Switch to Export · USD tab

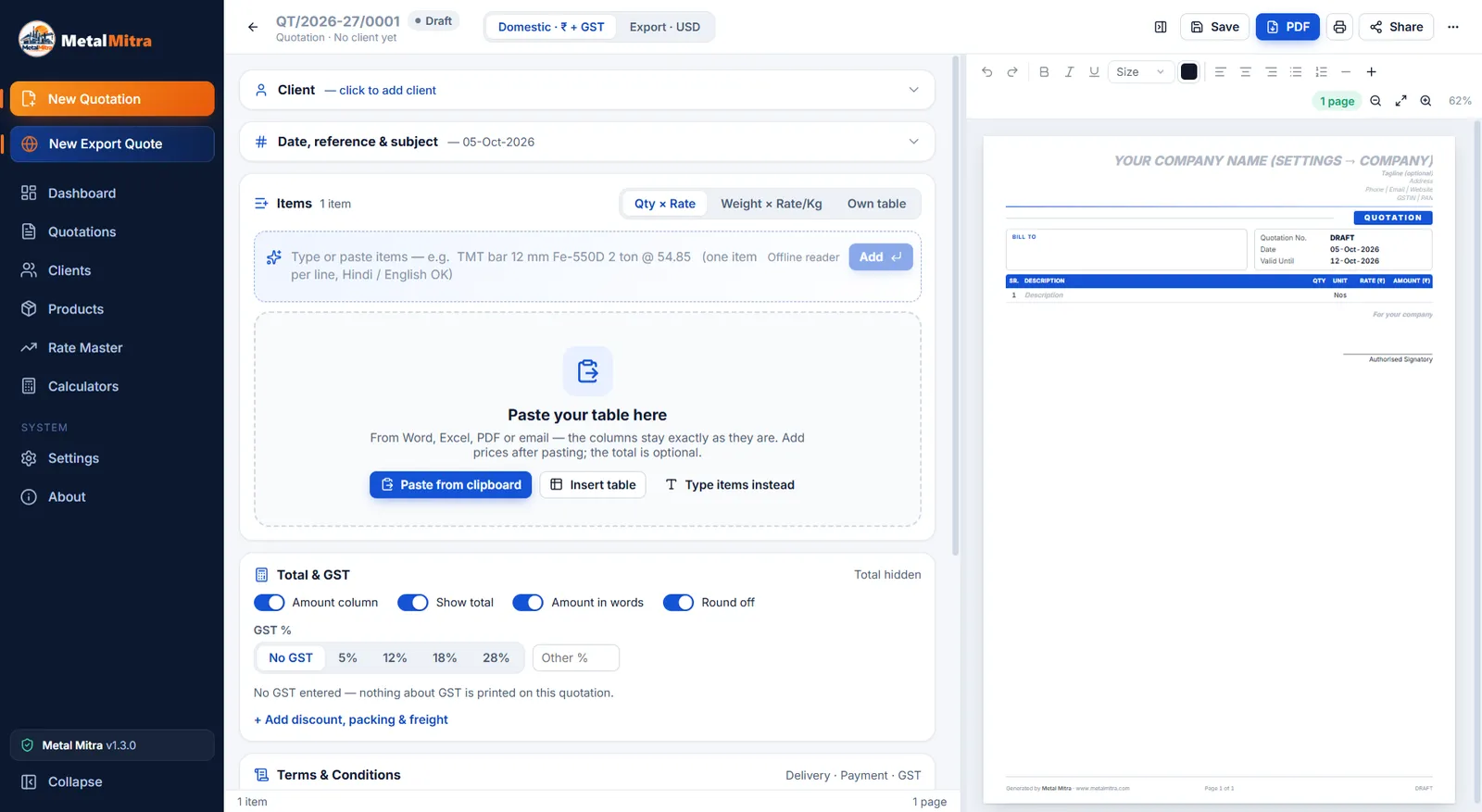[x=664, y=27]
